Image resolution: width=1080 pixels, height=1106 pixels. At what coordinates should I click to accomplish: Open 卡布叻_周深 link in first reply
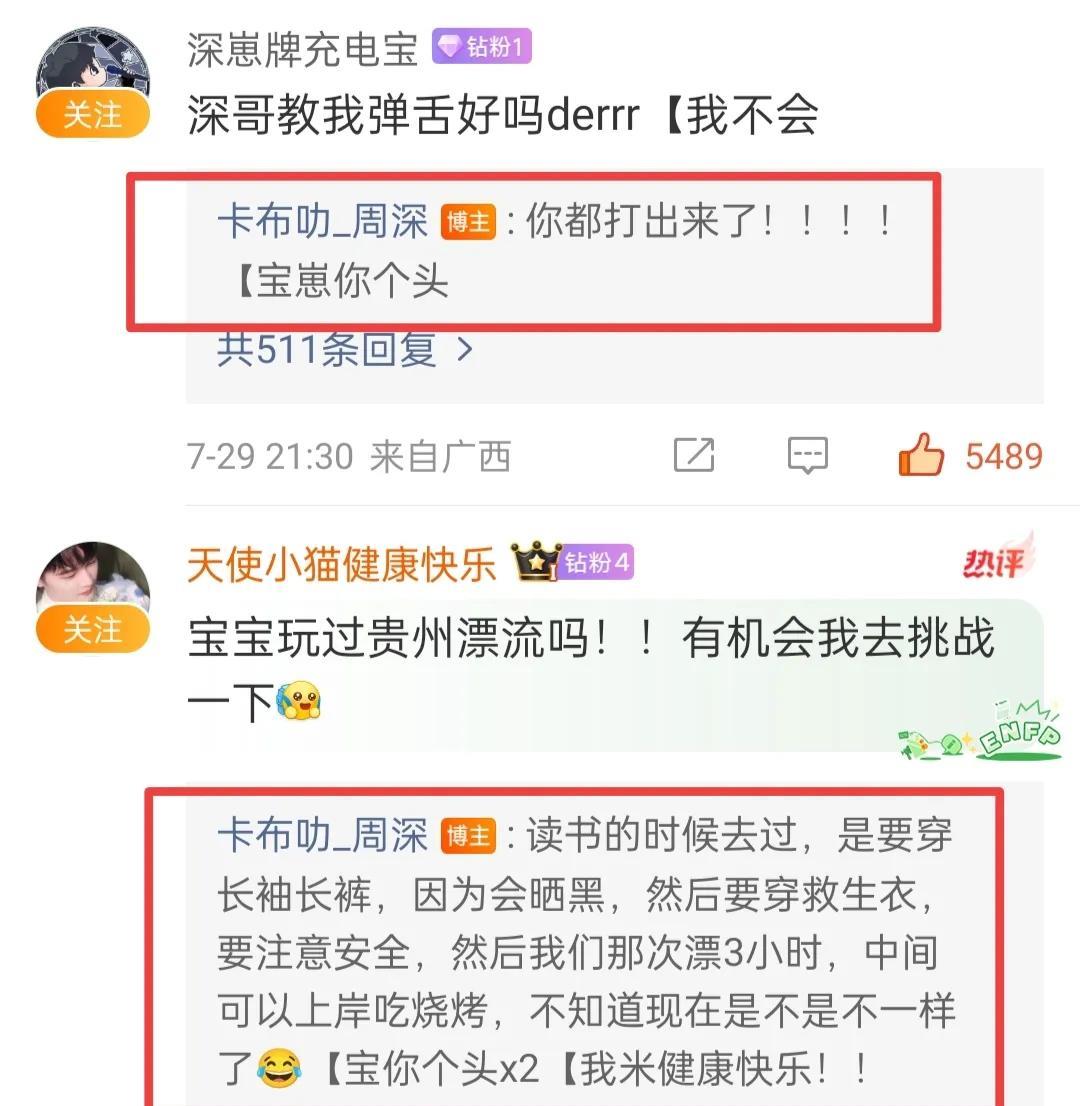(x=322, y=220)
